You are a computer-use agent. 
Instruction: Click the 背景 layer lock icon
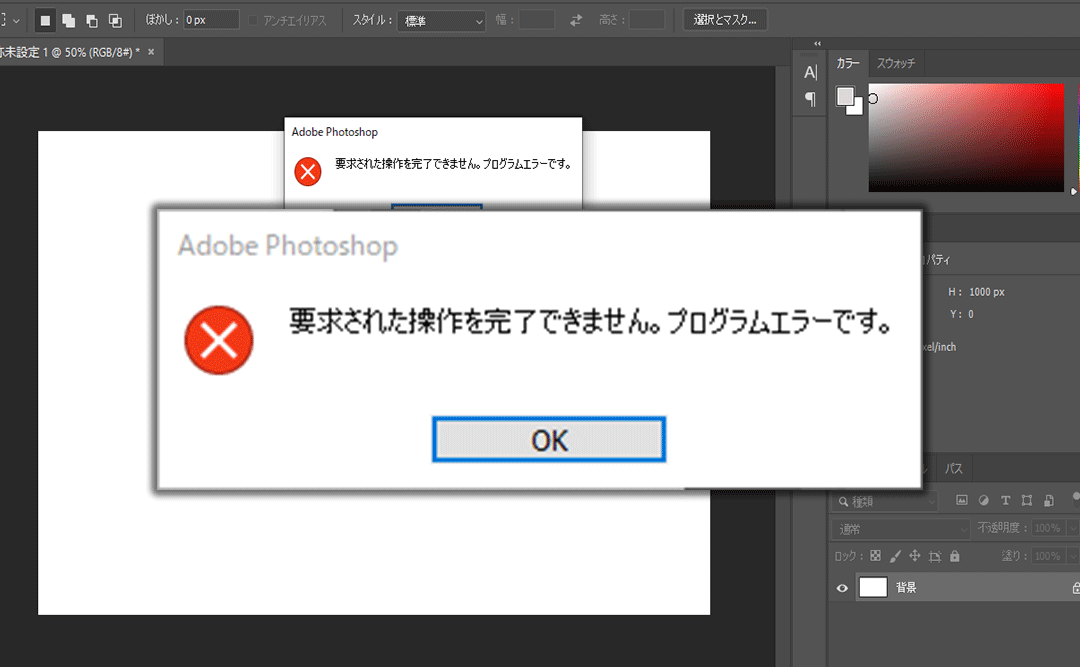click(1076, 588)
